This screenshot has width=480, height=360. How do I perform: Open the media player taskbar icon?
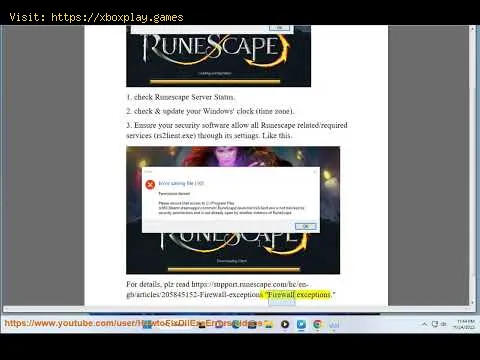[285, 324]
